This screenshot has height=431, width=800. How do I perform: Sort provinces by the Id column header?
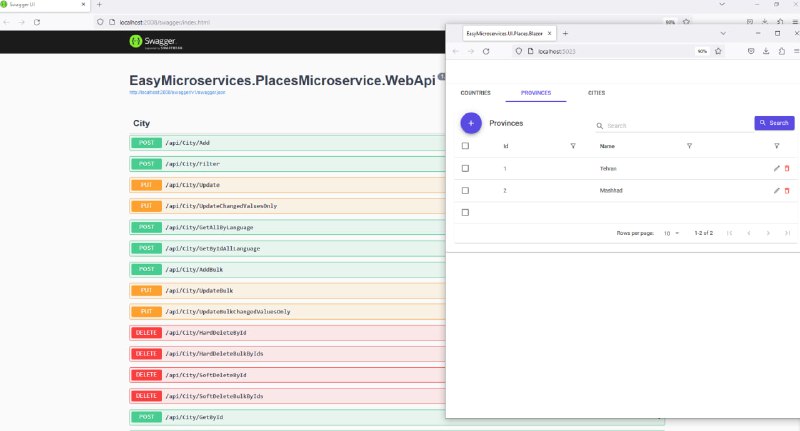click(x=506, y=146)
